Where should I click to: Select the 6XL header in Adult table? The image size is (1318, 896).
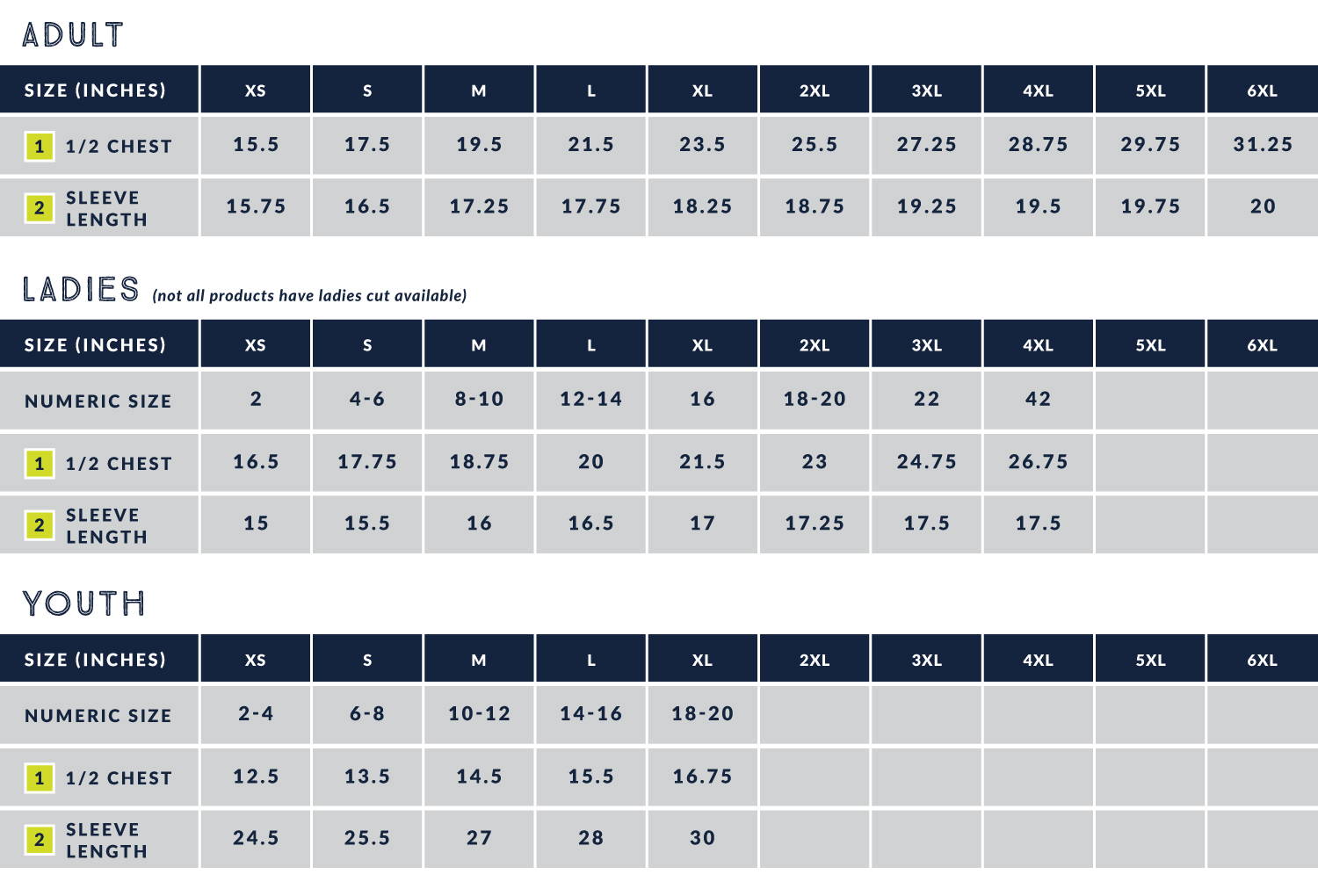(x=1262, y=90)
